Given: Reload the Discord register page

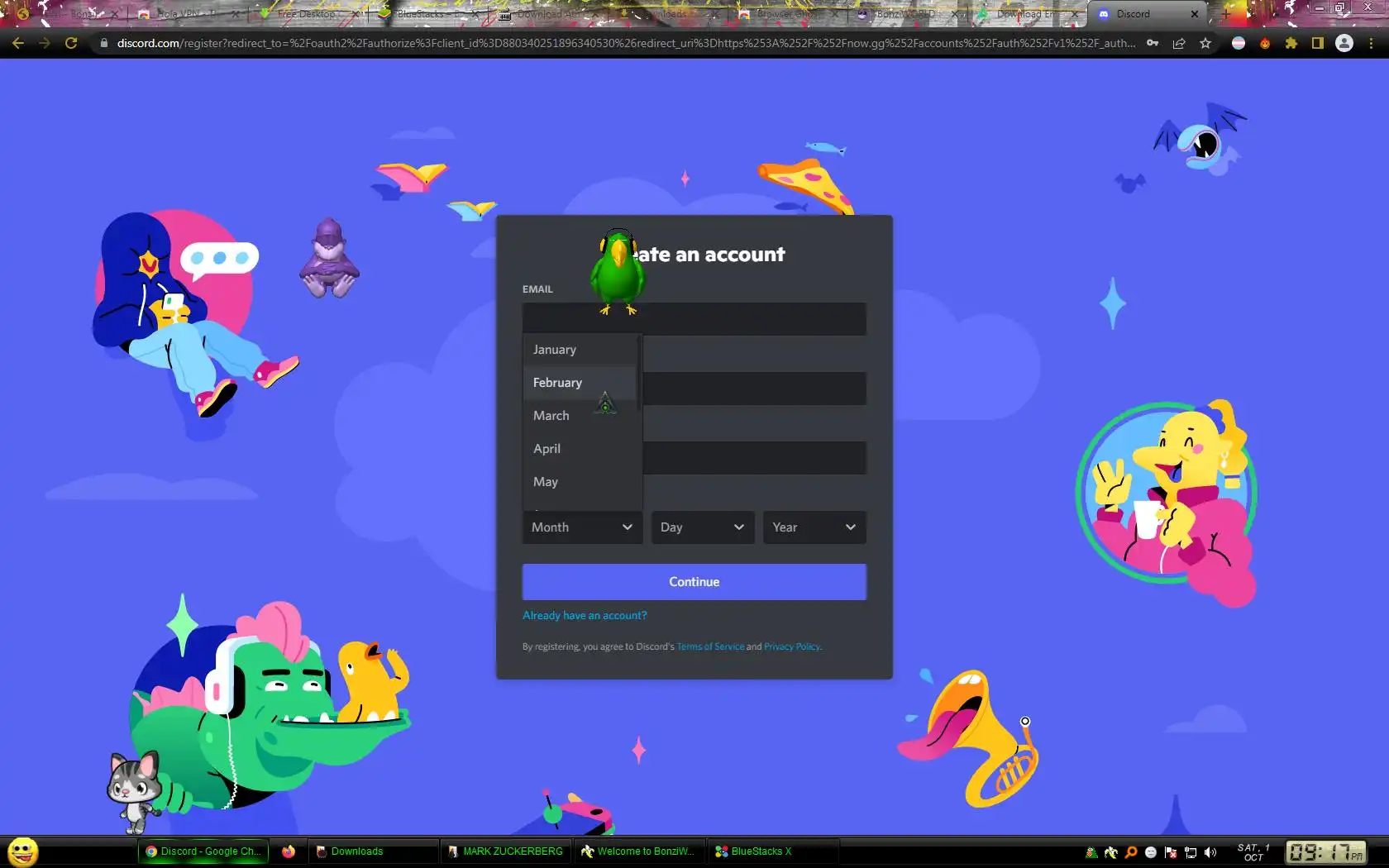Looking at the screenshot, I should [x=71, y=43].
